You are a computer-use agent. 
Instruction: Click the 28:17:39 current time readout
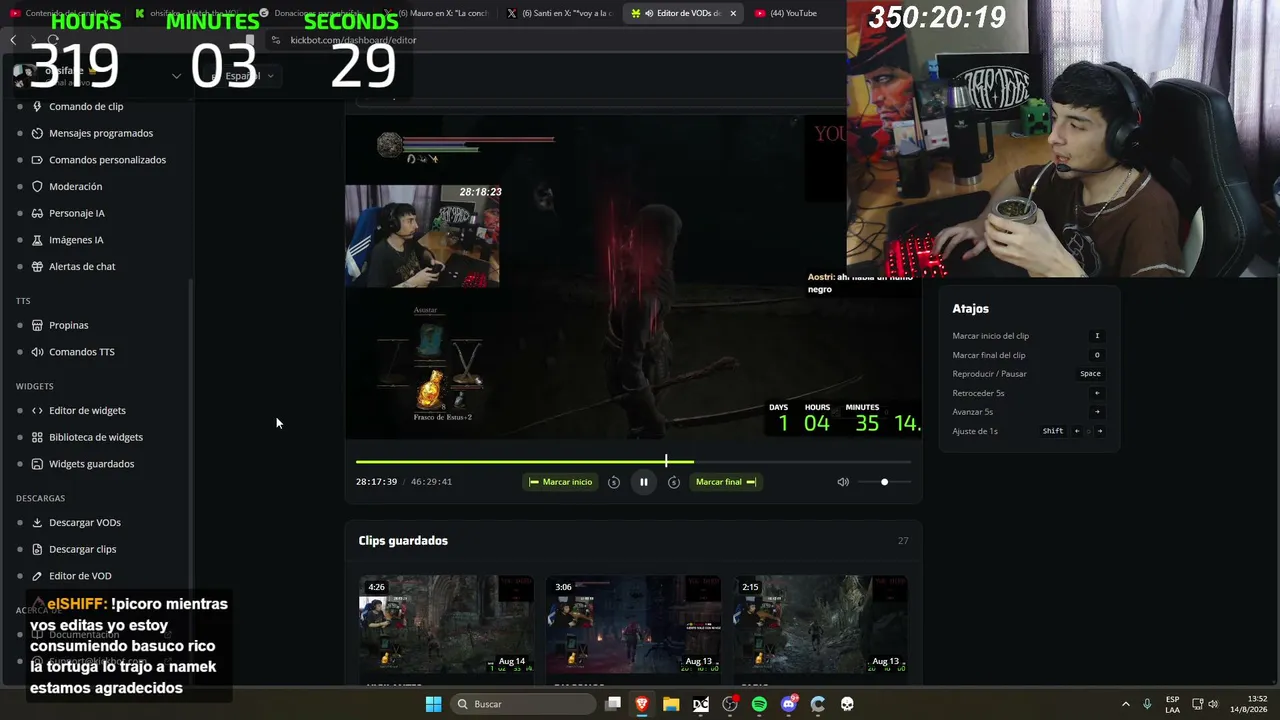click(376, 482)
